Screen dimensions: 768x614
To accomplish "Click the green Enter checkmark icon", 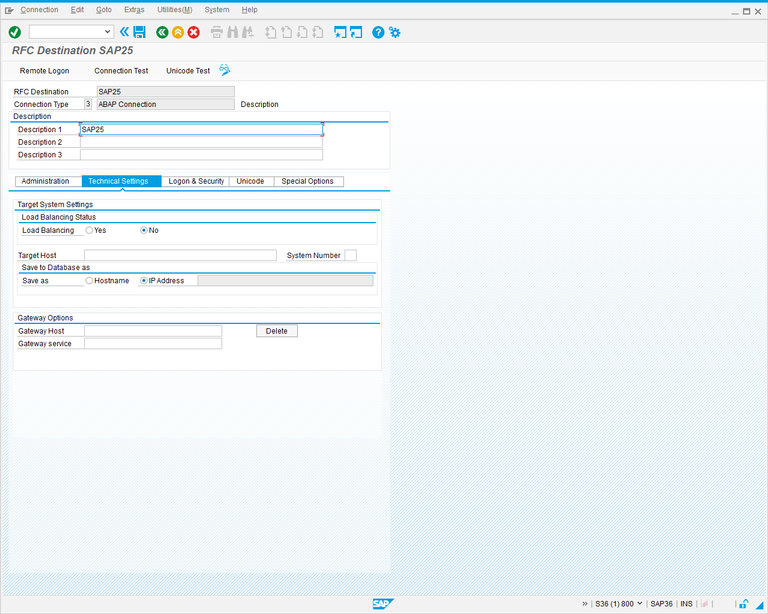I will pyautogui.click(x=14, y=32).
